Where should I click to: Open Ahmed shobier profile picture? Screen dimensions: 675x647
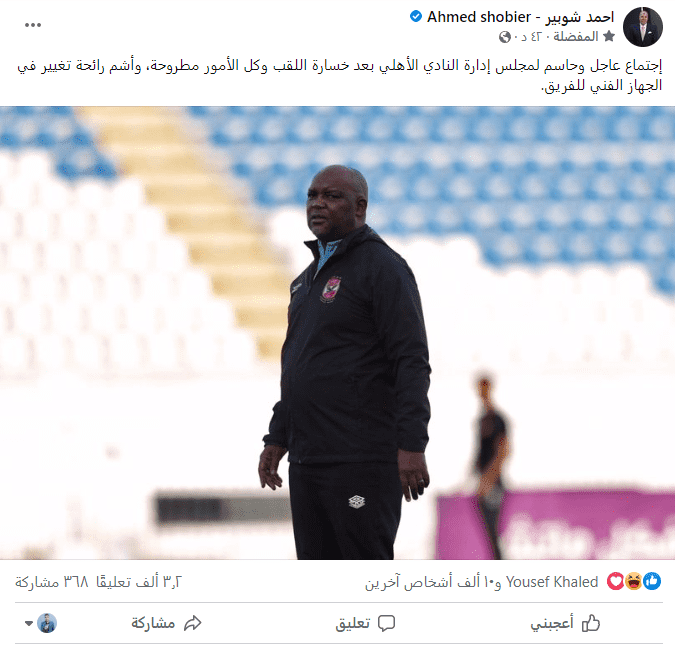pos(643,27)
